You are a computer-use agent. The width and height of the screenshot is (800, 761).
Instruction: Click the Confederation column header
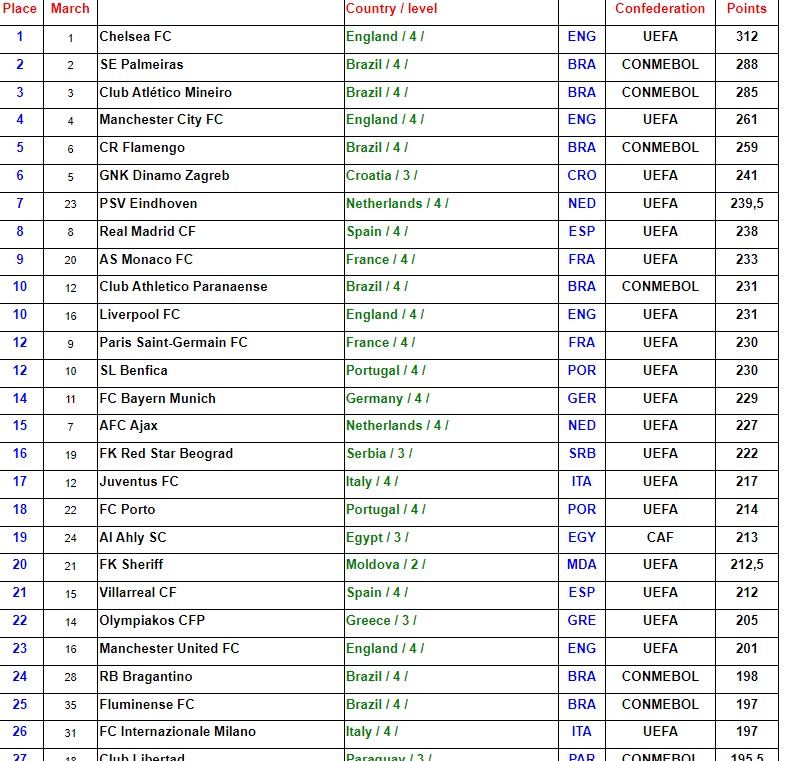click(660, 9)
